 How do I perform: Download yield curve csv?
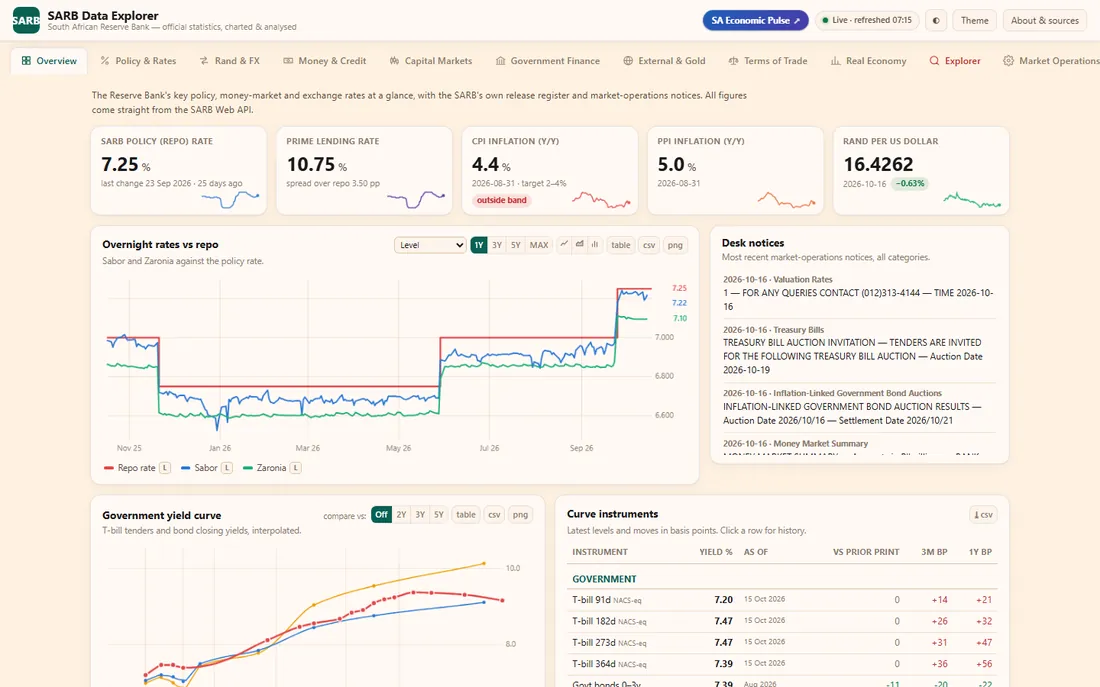[x=495, y=514]
